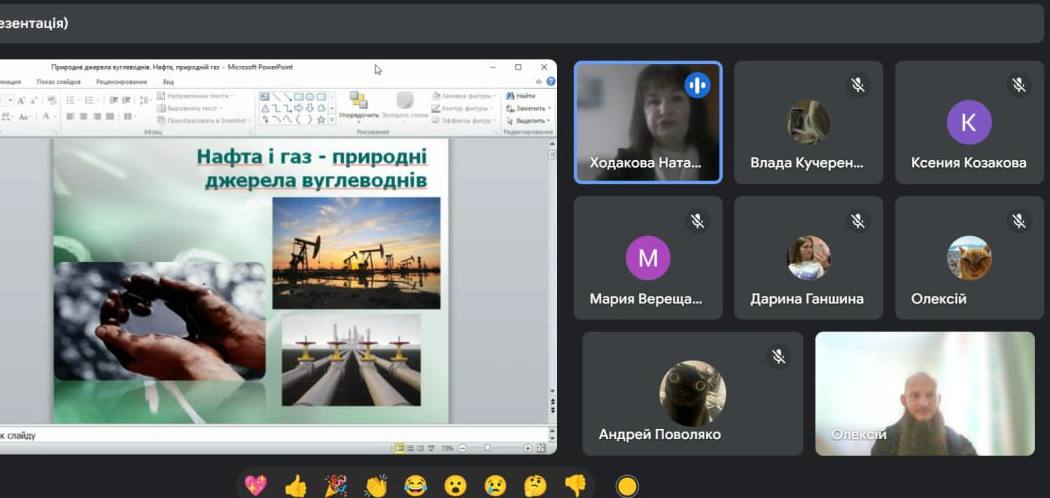Expand the shapes gallery more arrow
The image size is (1050, 498).
click(333, 120)
